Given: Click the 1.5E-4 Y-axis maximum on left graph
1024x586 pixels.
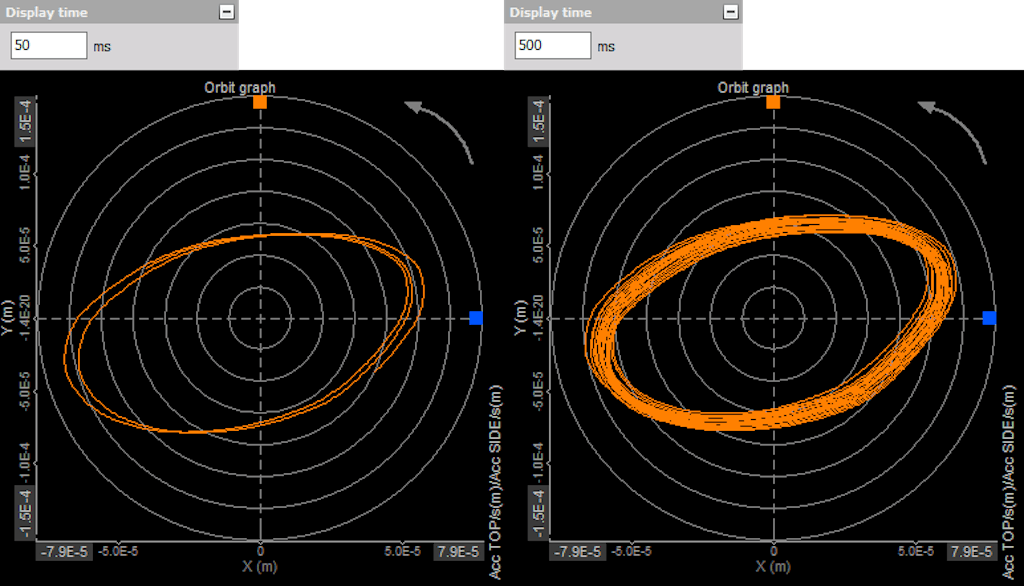Looking at the screenshot, I should (25, 123).
